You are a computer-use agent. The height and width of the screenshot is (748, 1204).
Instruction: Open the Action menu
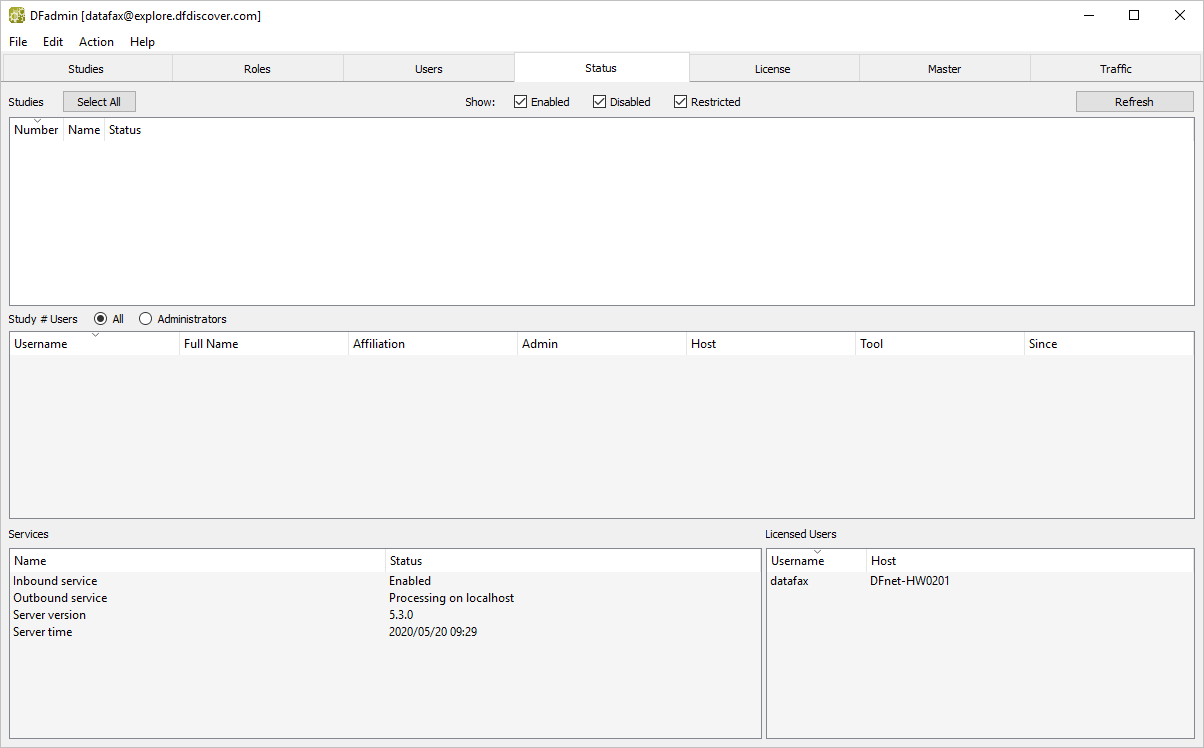coord(96,42)
